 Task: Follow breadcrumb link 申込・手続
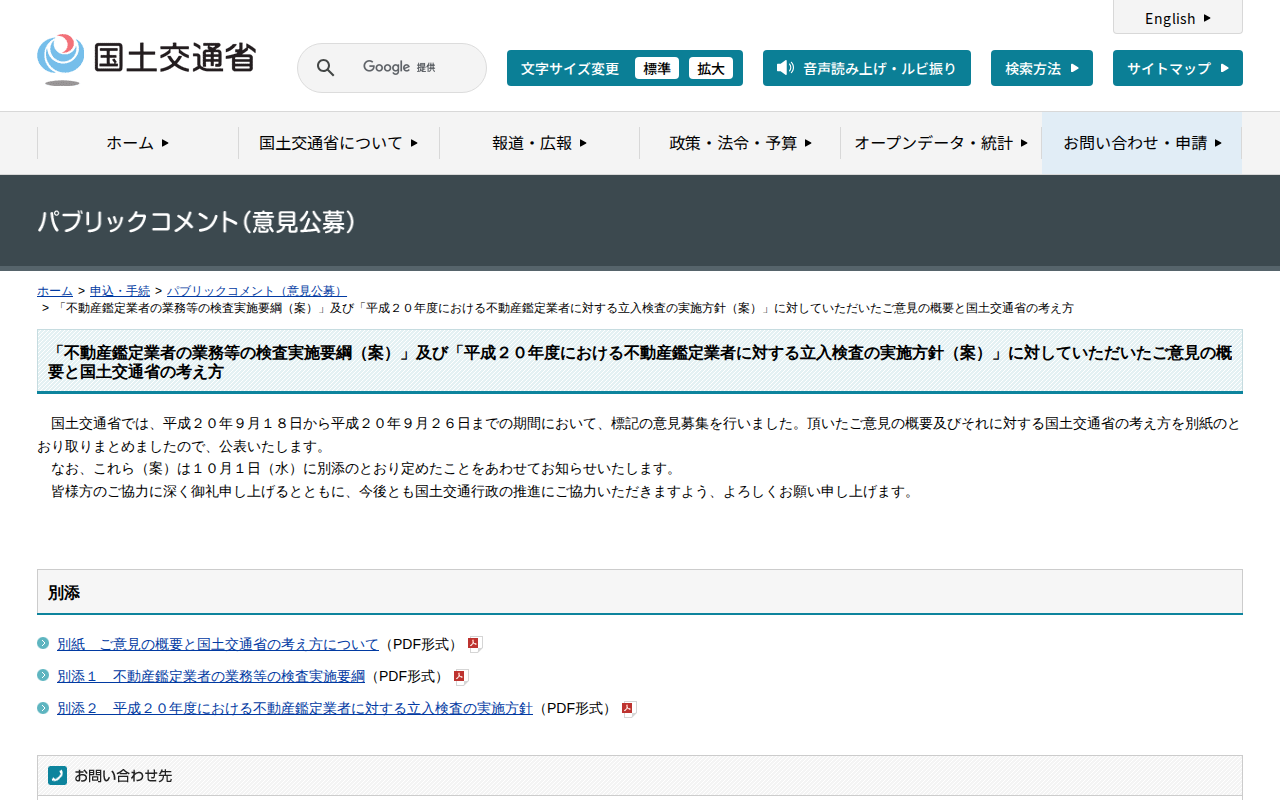[120, 291]
